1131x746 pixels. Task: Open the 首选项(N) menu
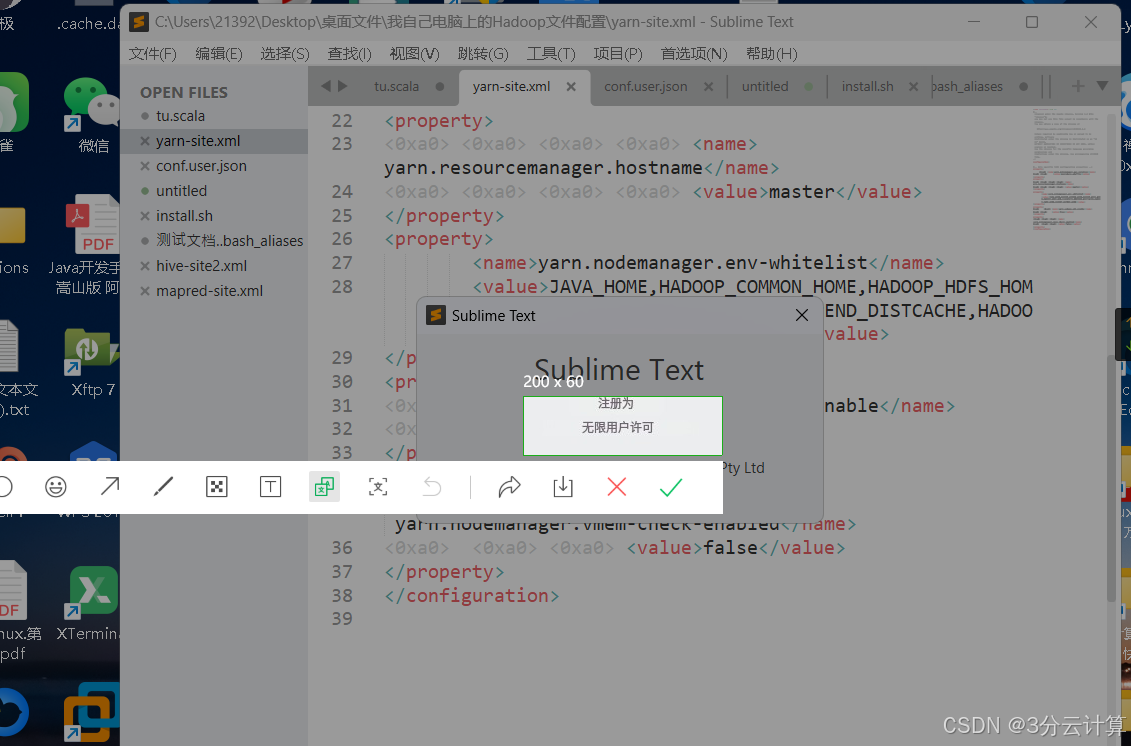coord(694,54)
